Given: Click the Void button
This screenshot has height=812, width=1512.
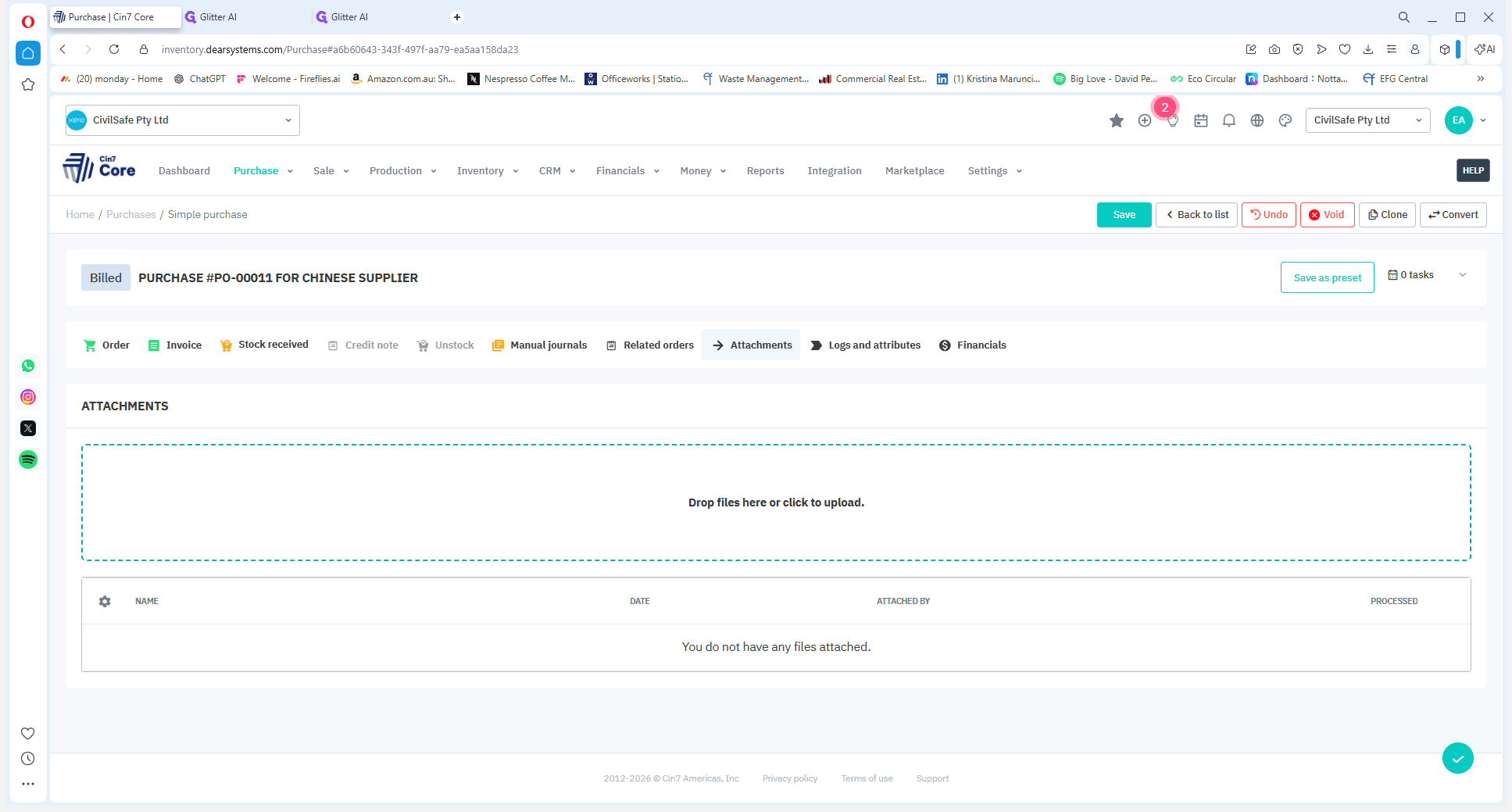Looking at the screenshot, I should 1327,215.
